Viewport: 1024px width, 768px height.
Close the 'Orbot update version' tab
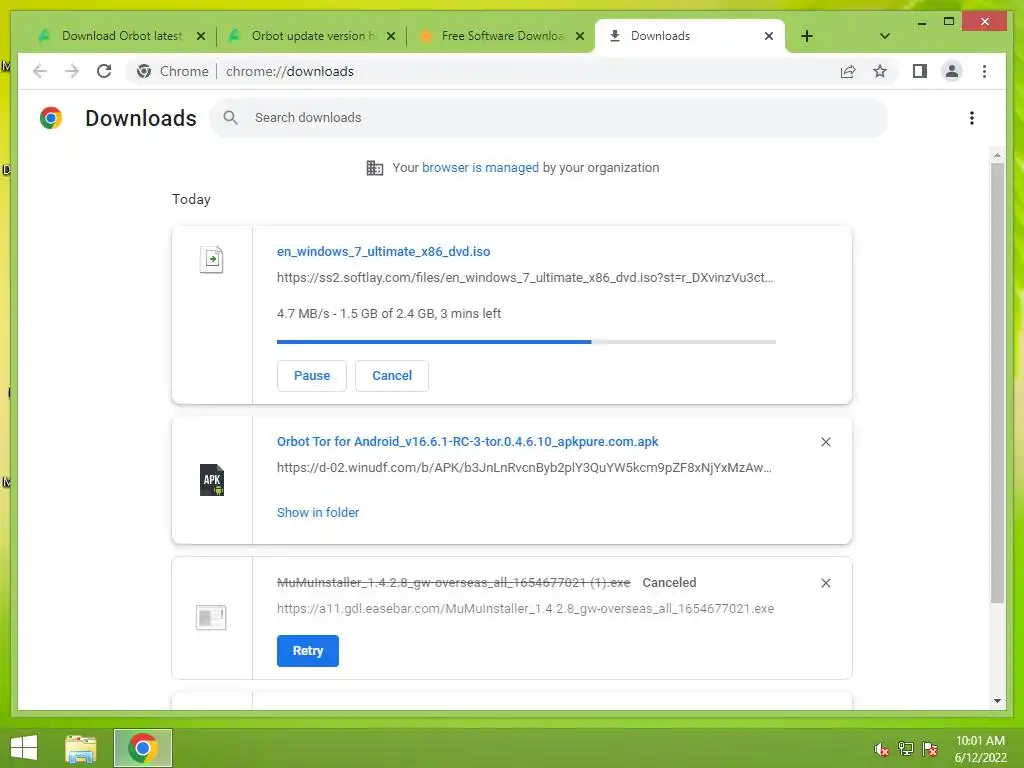click(391, 36)
